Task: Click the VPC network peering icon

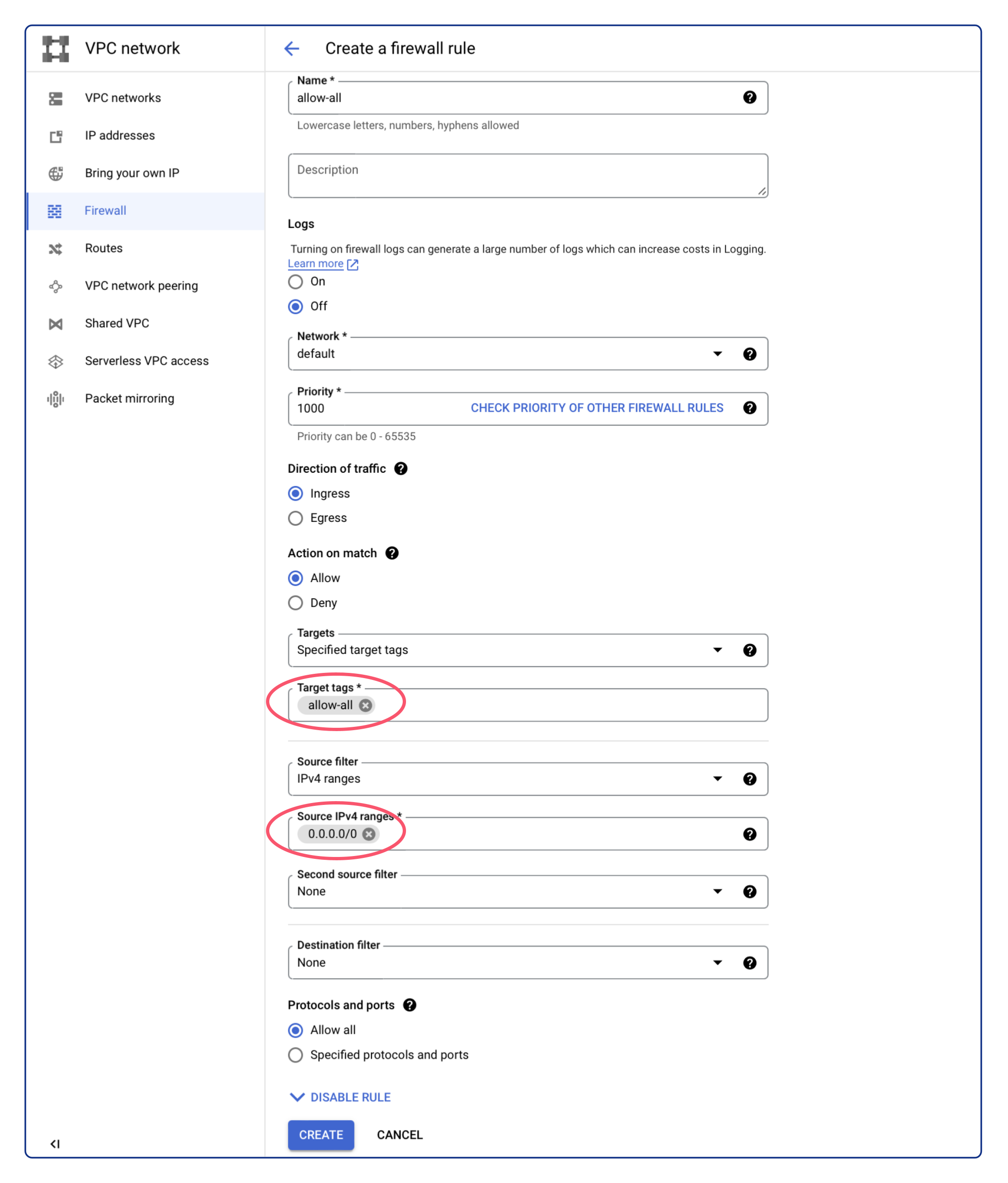Action: [55, 286]
